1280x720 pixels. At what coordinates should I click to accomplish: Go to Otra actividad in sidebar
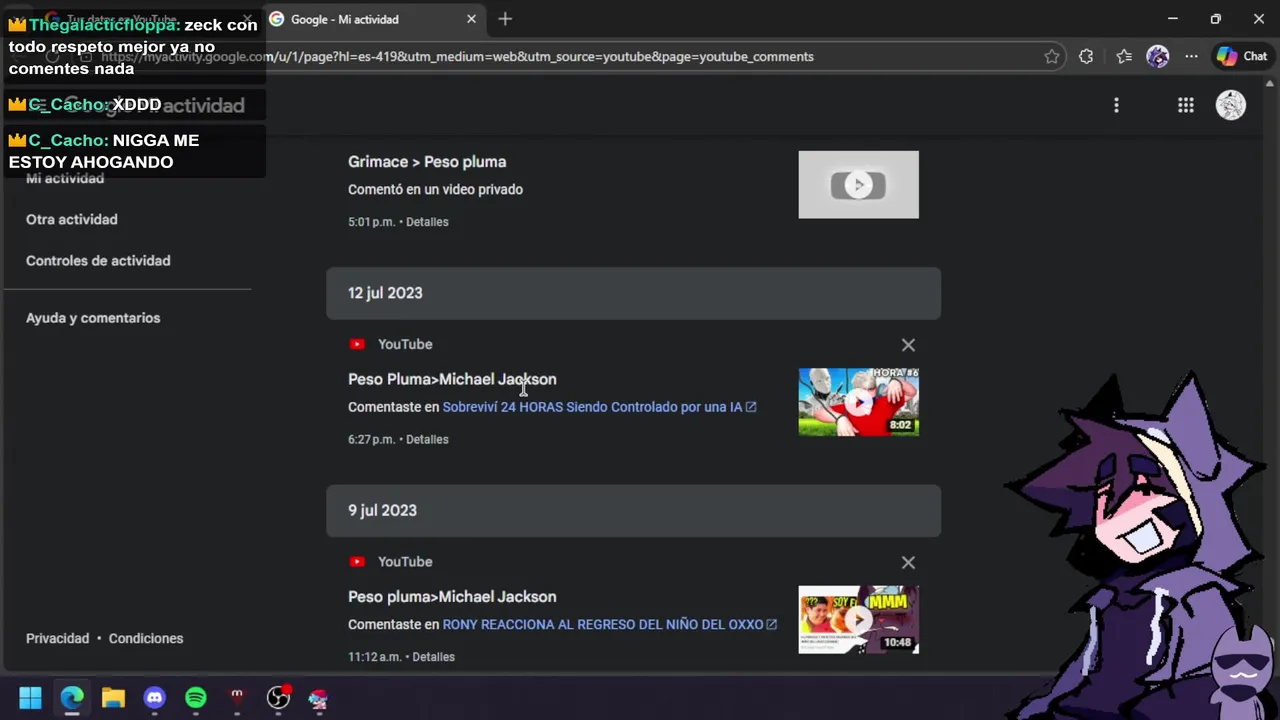[72, 219]
